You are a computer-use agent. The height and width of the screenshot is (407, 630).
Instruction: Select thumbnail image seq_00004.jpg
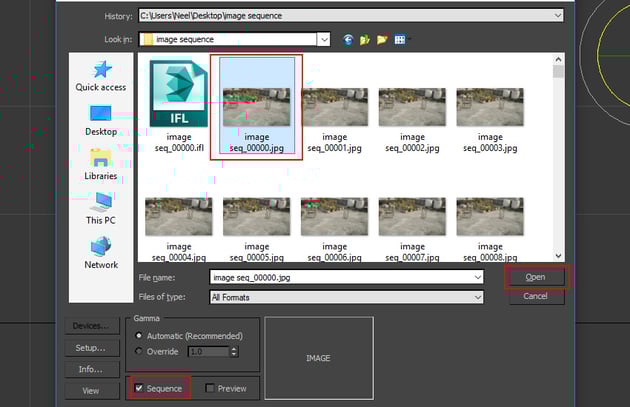pos(179,229)
